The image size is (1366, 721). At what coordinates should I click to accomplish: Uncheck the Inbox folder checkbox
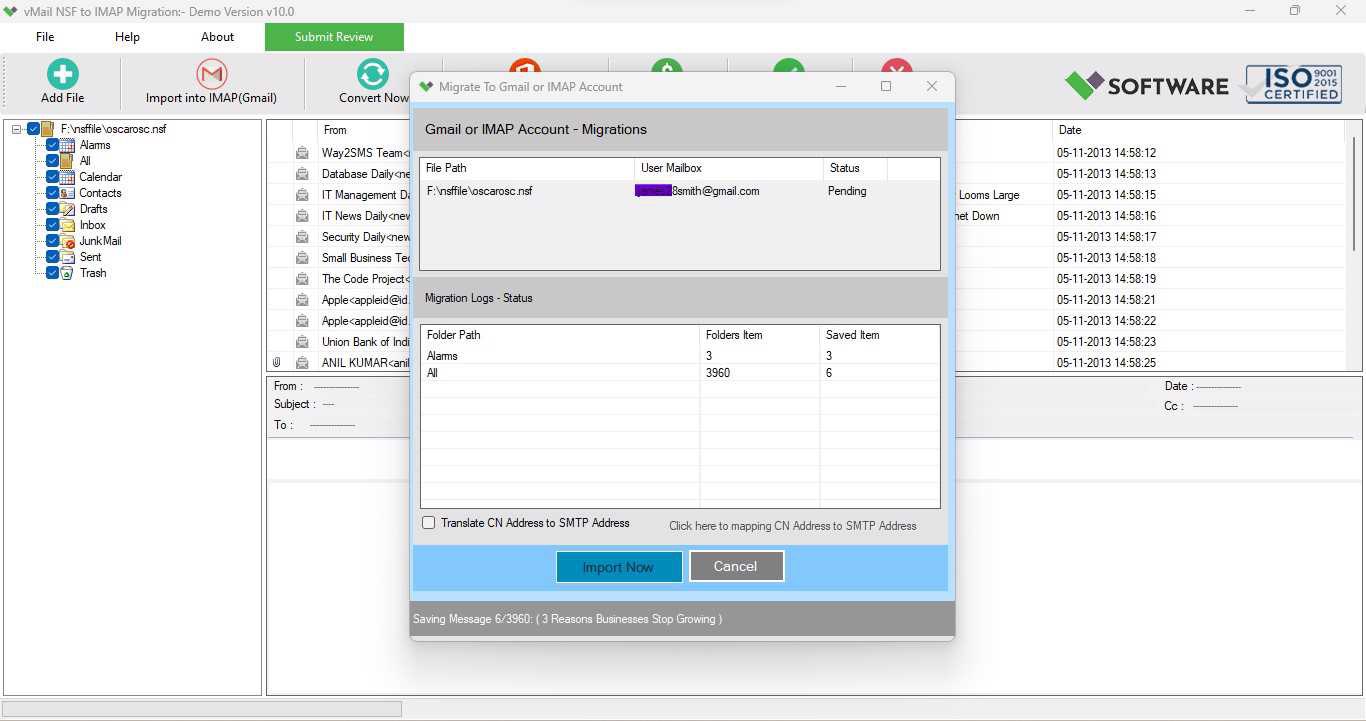pyautogui.click(x=53, y=225)
